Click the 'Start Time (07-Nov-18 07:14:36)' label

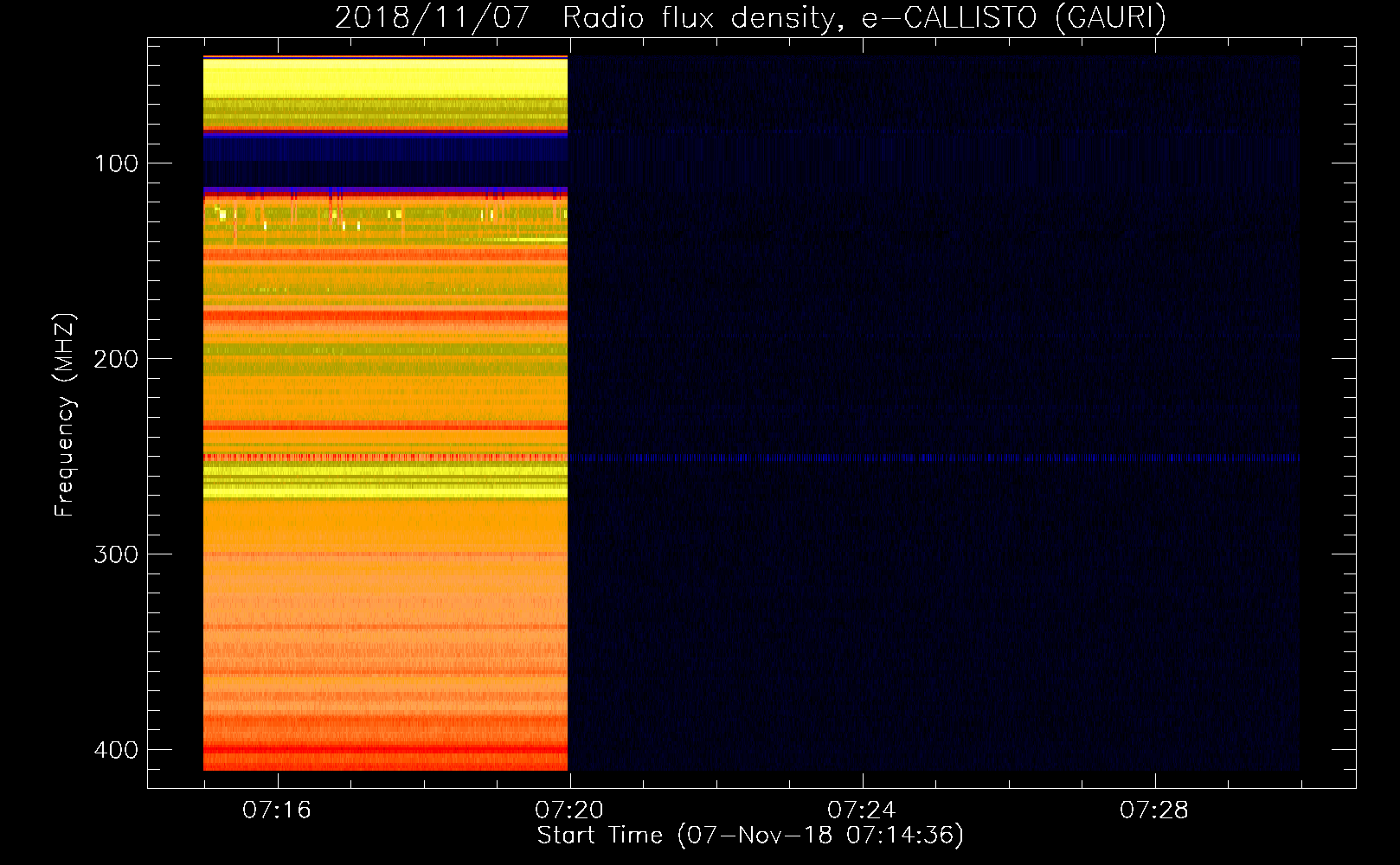(750, 836)
